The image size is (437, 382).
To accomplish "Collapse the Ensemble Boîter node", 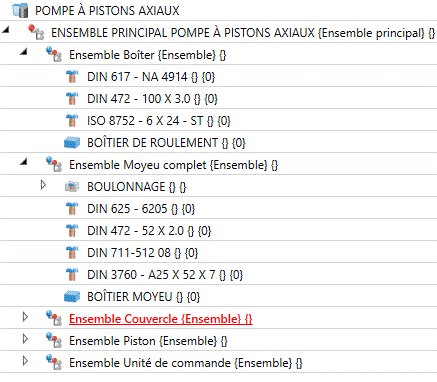I will tap(23, 52).
